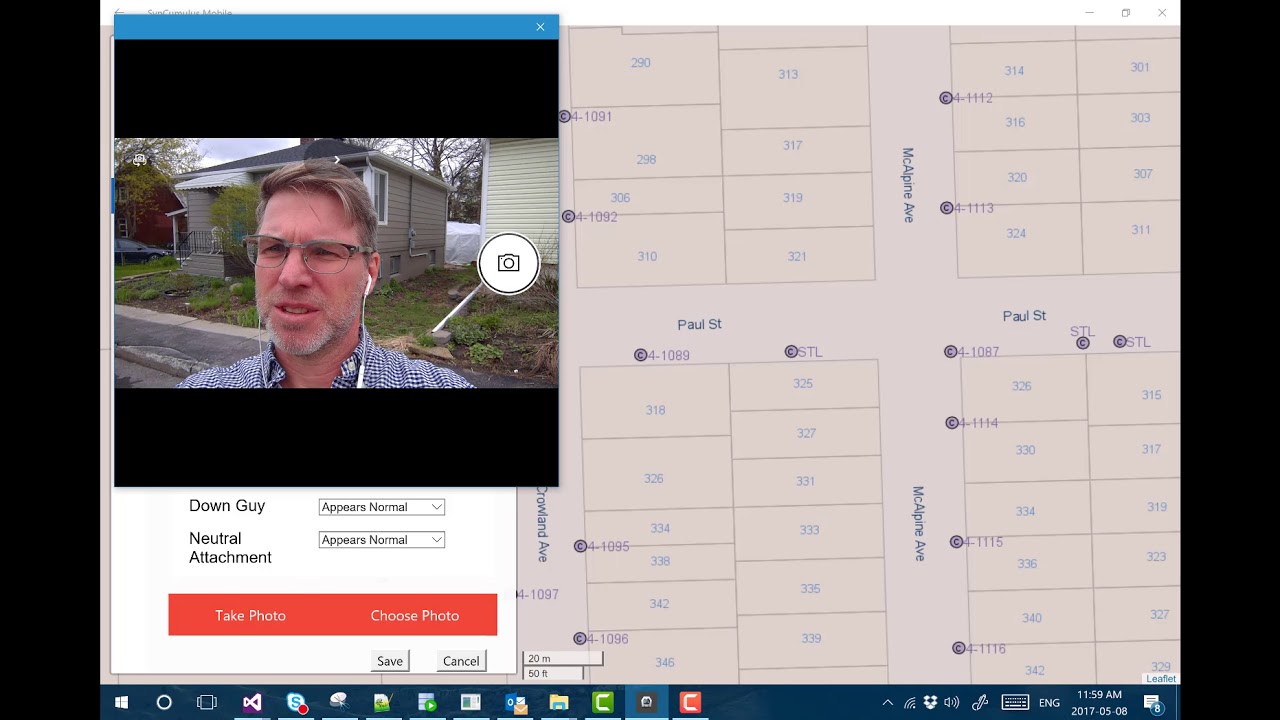The width and height of the screenshot is (1280, 720).
Task: Click the Paul St label near marker 4-1089
Action: tap(699, 325)
